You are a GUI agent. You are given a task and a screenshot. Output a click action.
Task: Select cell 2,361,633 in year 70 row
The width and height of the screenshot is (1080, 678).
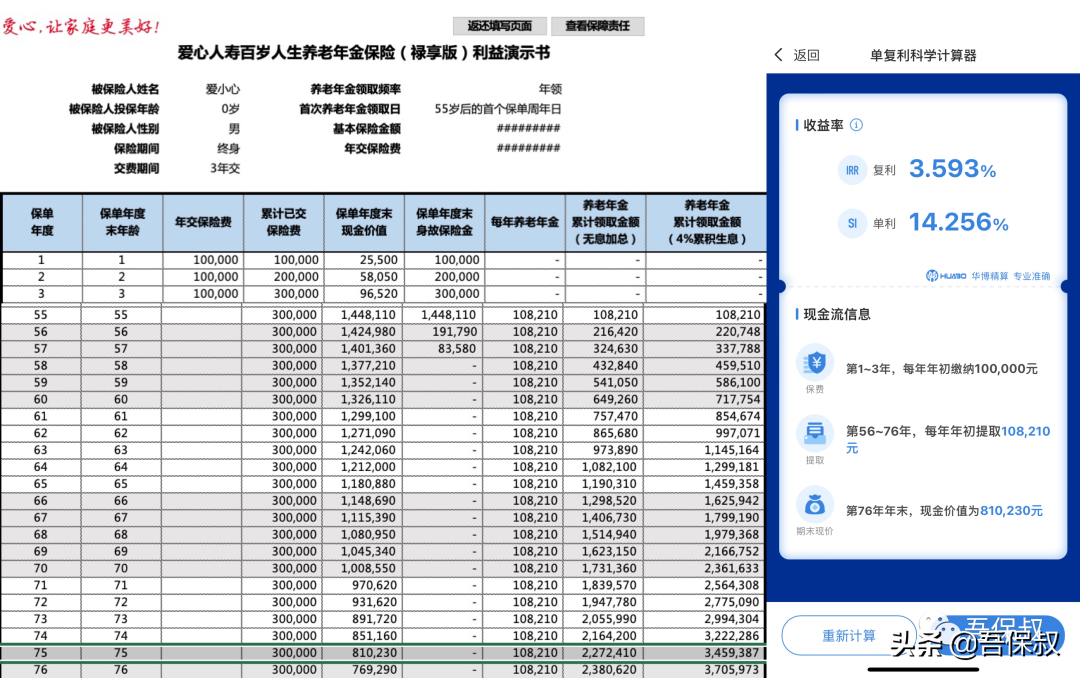click(x=704, y=568)
